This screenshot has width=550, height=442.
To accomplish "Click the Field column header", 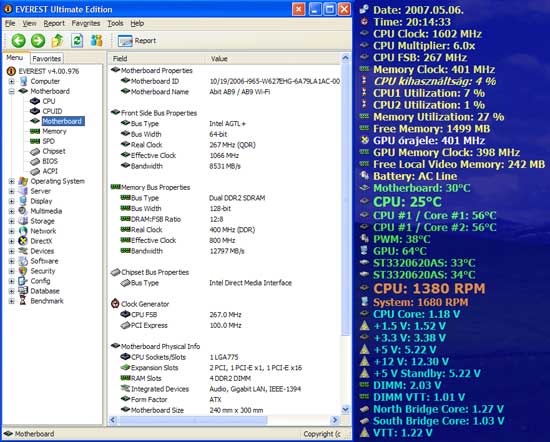I will coord(156,59).
